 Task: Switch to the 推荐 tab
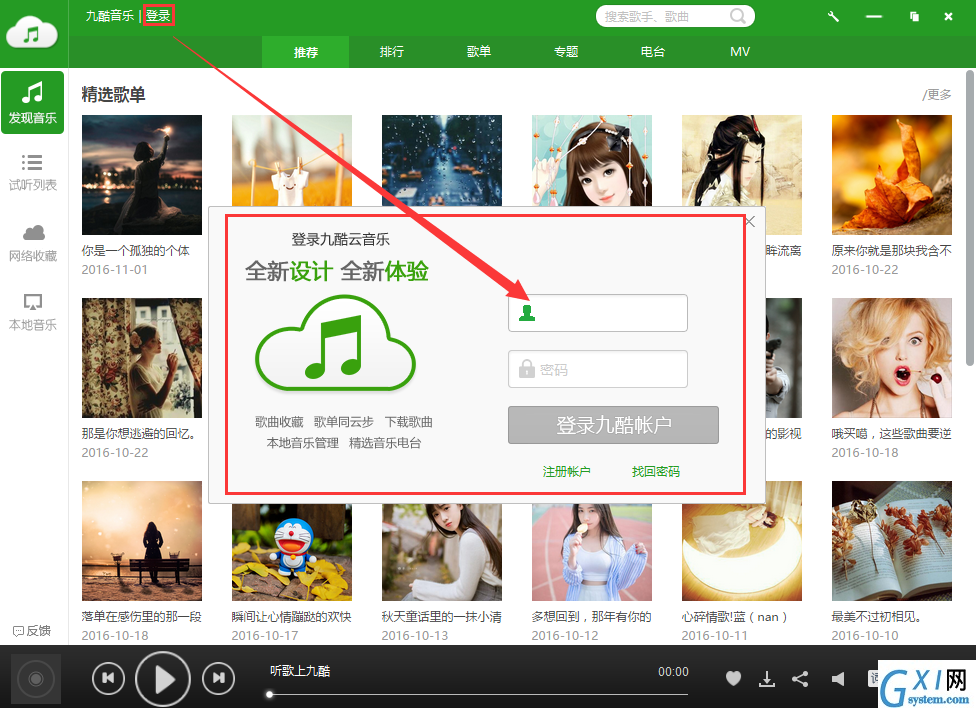306,52
